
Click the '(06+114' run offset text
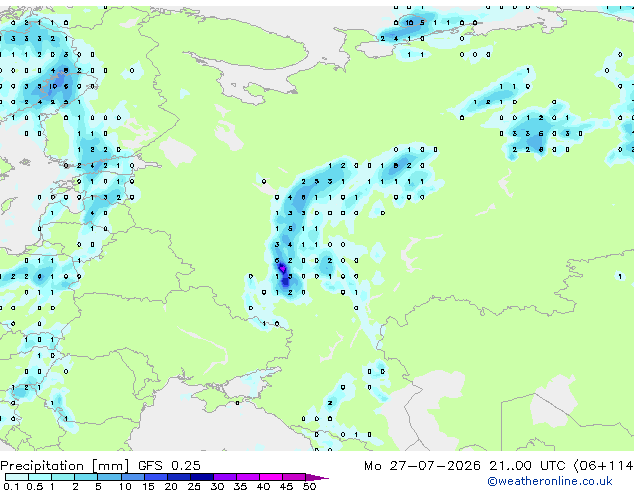pos(603,466)
